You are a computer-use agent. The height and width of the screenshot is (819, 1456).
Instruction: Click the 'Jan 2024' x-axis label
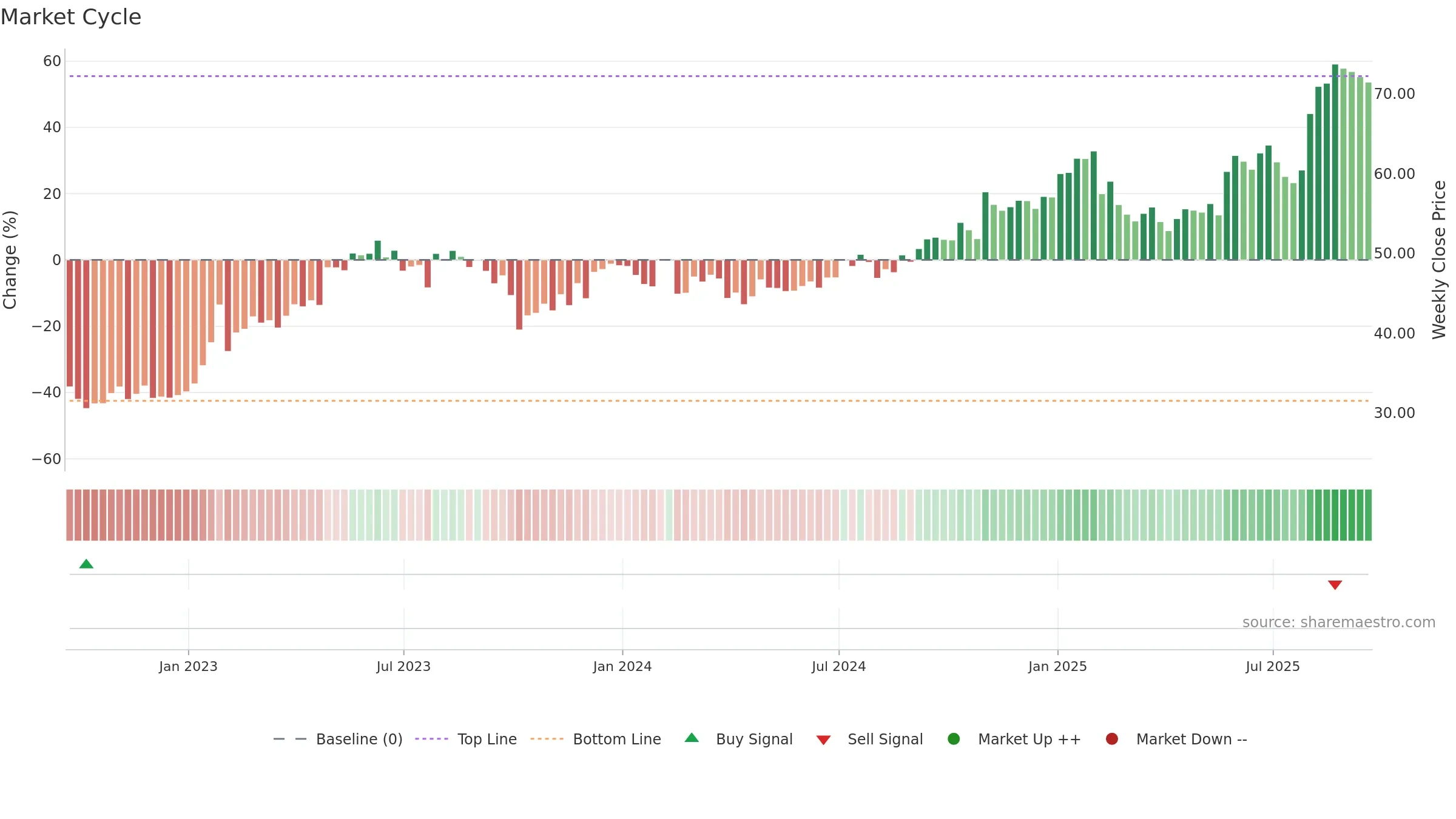[622, 667]
